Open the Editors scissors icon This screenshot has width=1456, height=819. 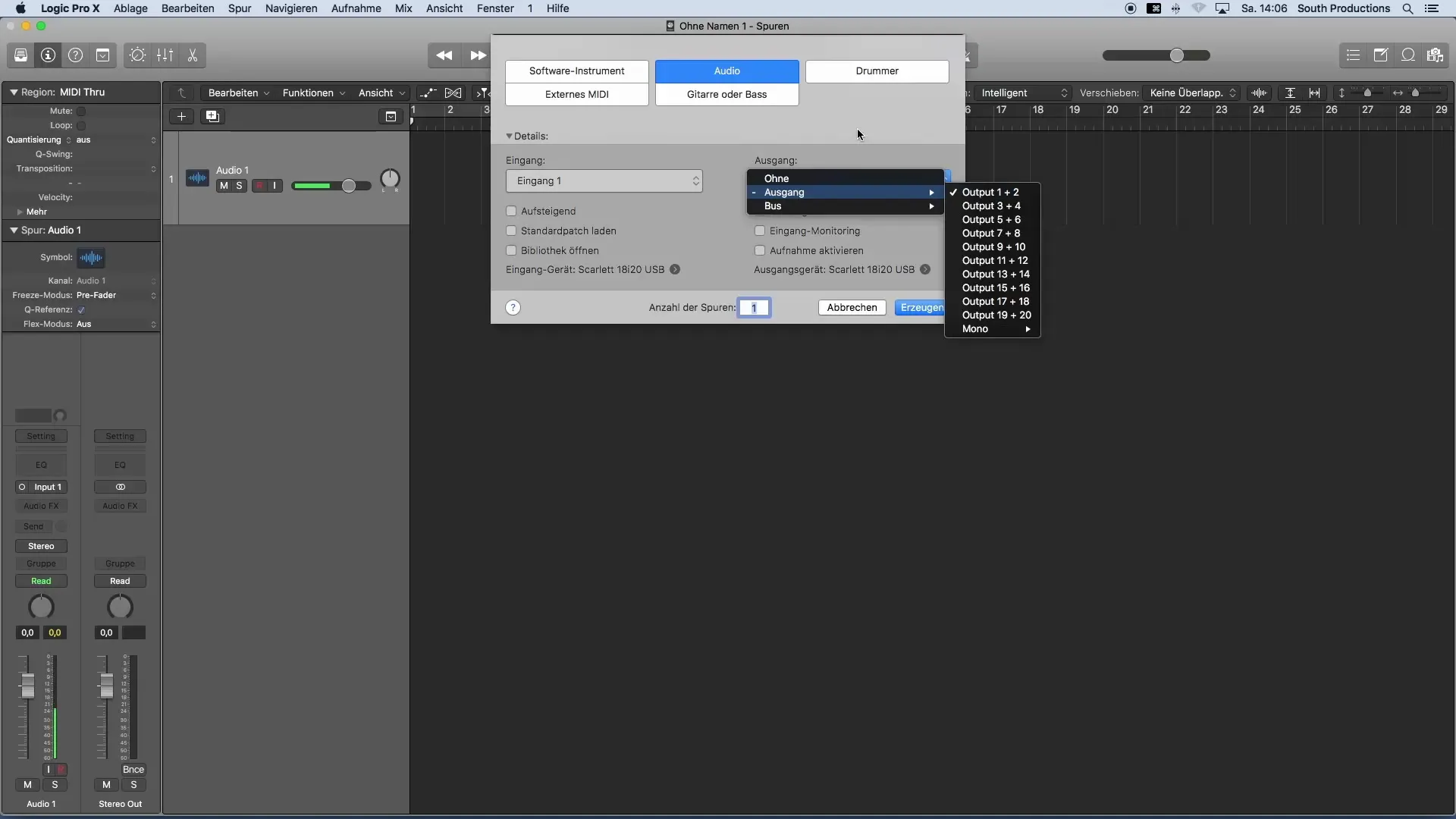pos(193,55)
